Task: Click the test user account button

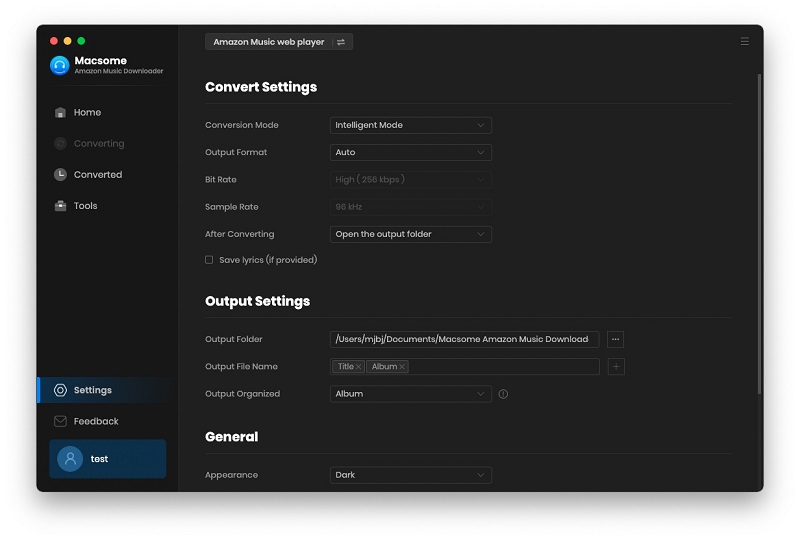Action: click(108, 459)
